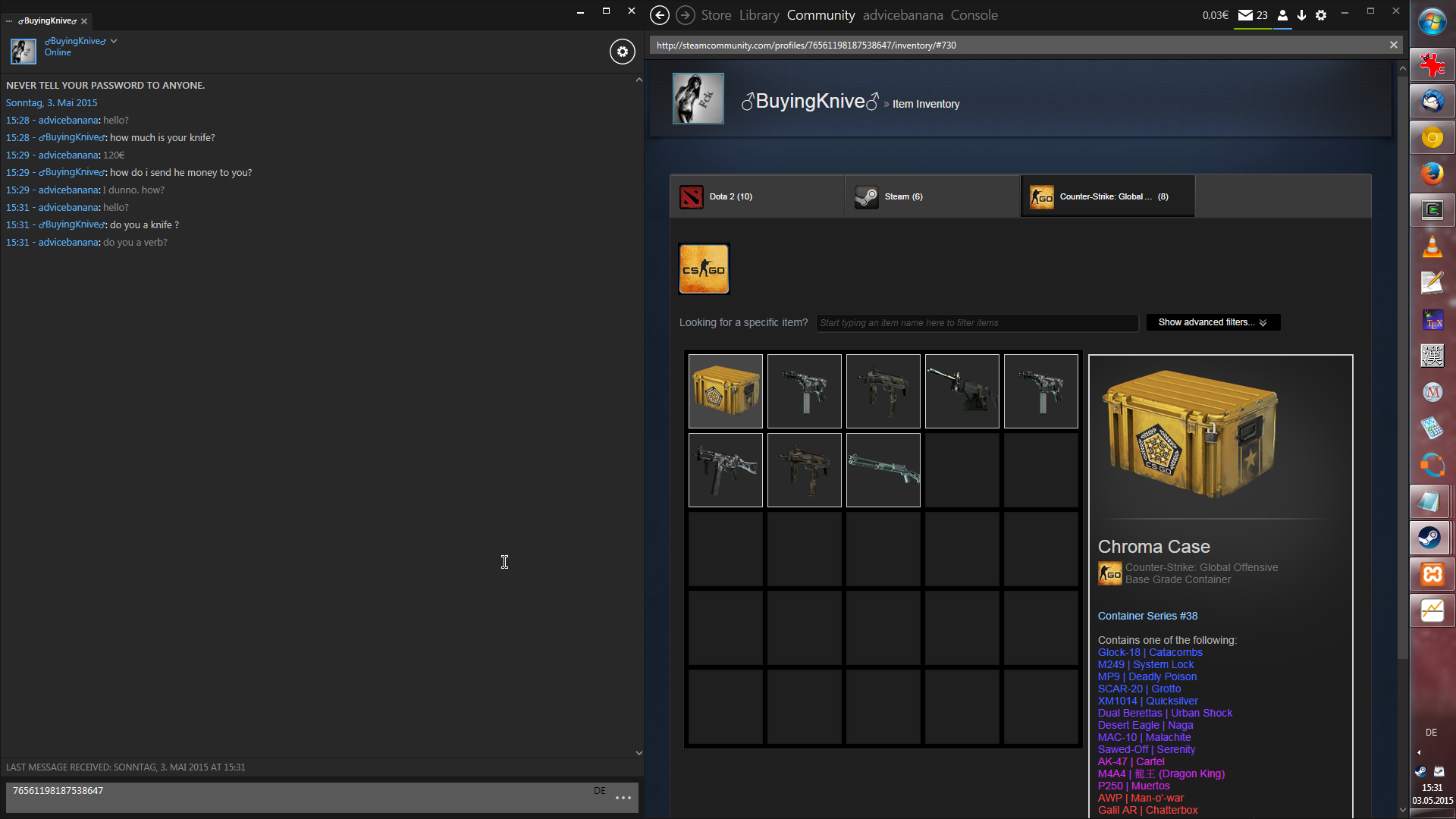Open Firefox from the taskbar
The image size is (1456, 819).
pos(1432,174)
